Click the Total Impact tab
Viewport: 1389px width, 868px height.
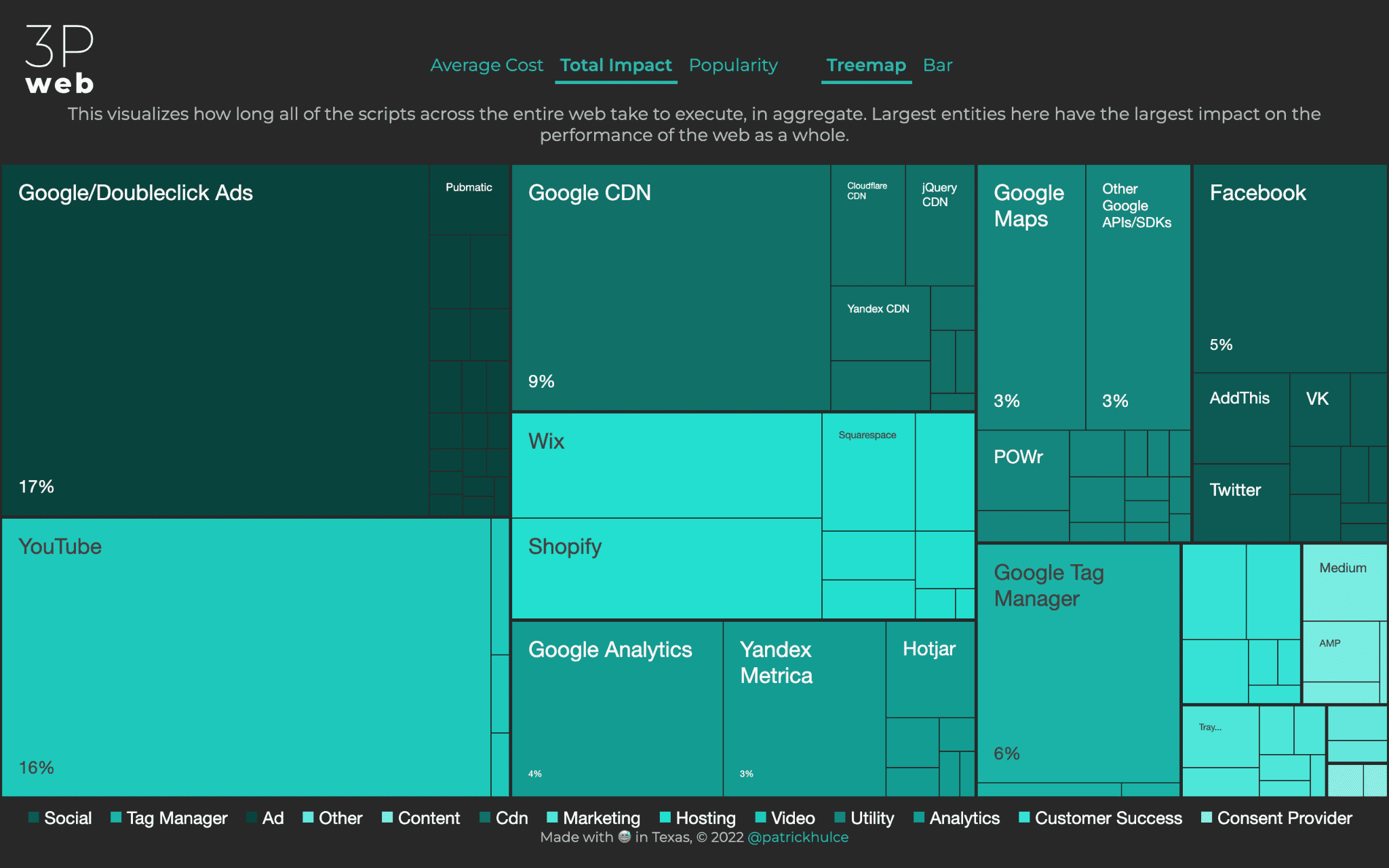coord(614,64)
